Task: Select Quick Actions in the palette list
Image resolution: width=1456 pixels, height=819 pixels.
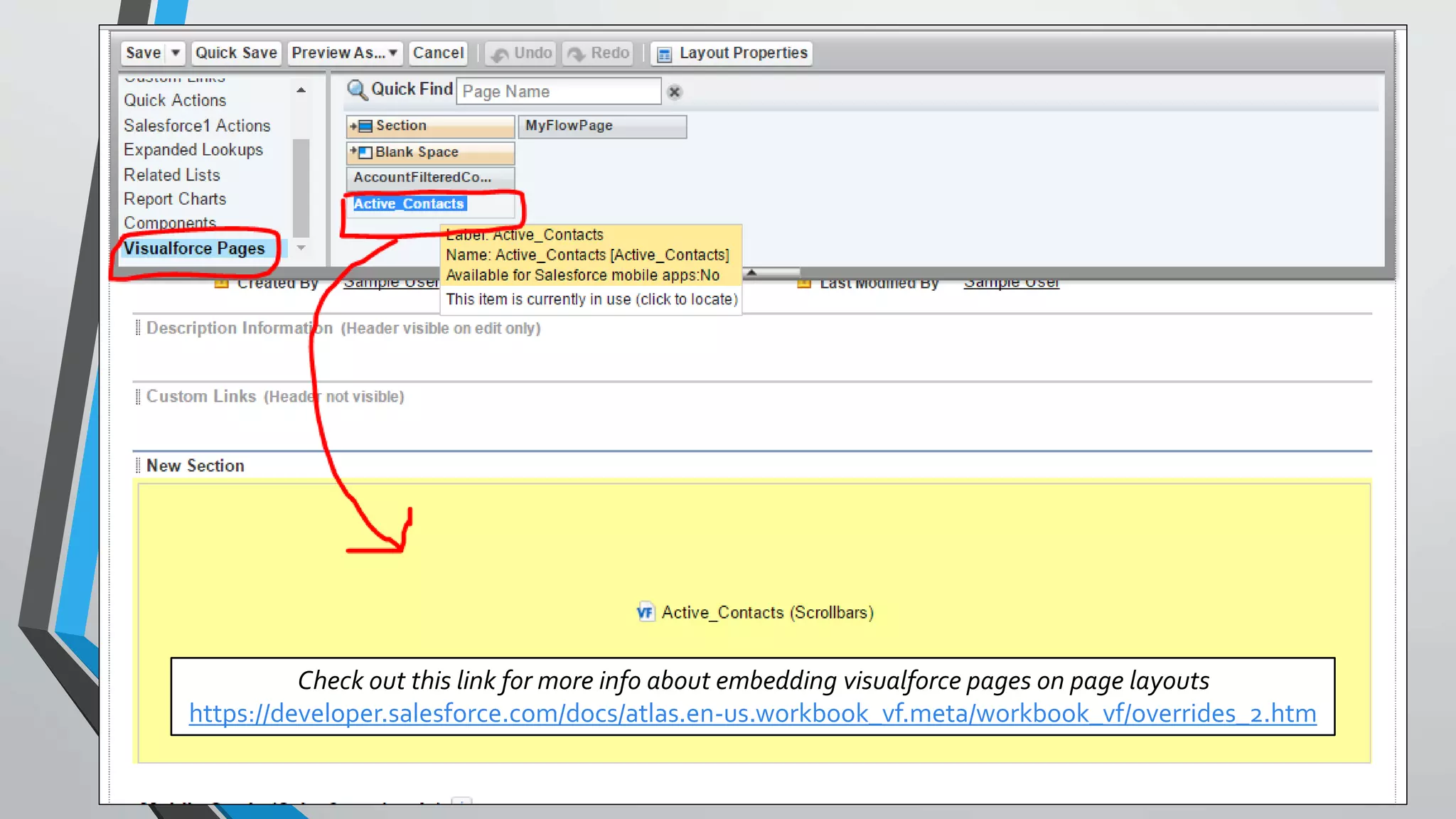Action: tap(175, 100)
